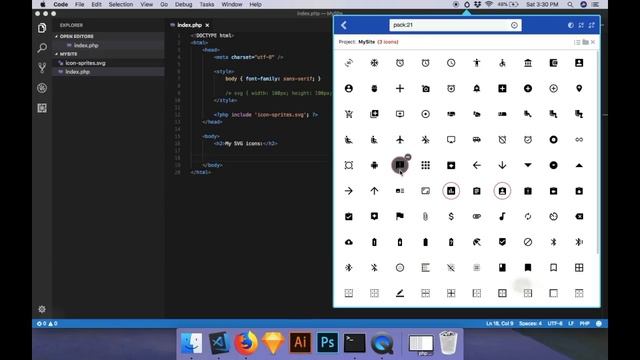Open the (3 icons) project link
Image resolution: width=640 pixels, height=360 pixels.
[388, 42]
